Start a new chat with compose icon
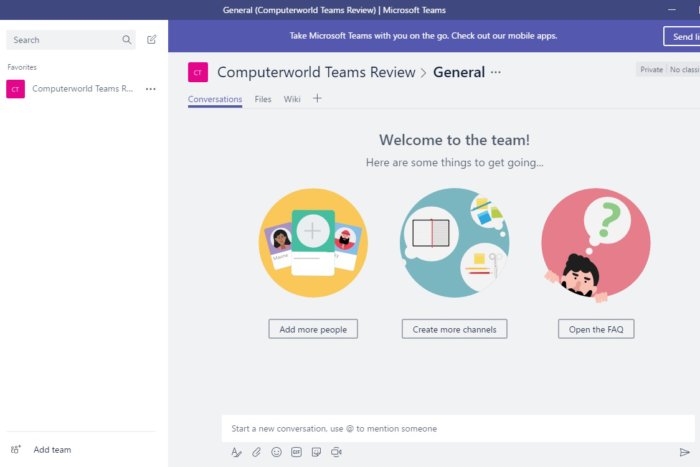700x467 pixels. [152, 40]
